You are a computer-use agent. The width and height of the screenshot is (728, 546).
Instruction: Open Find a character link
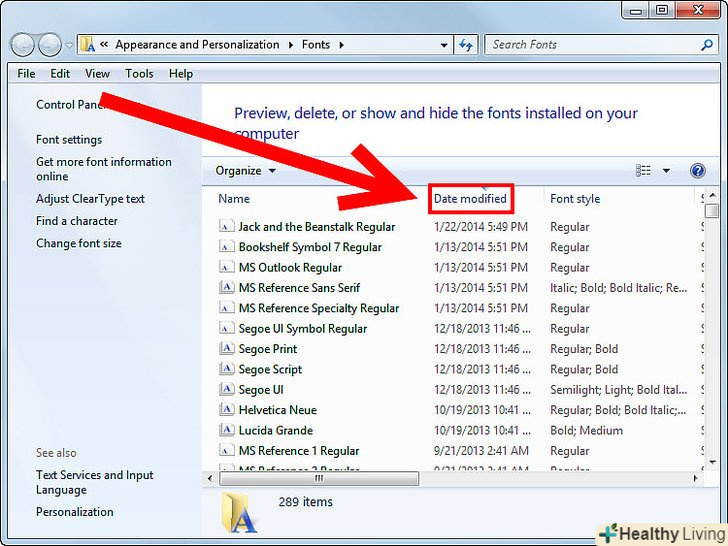77,221
